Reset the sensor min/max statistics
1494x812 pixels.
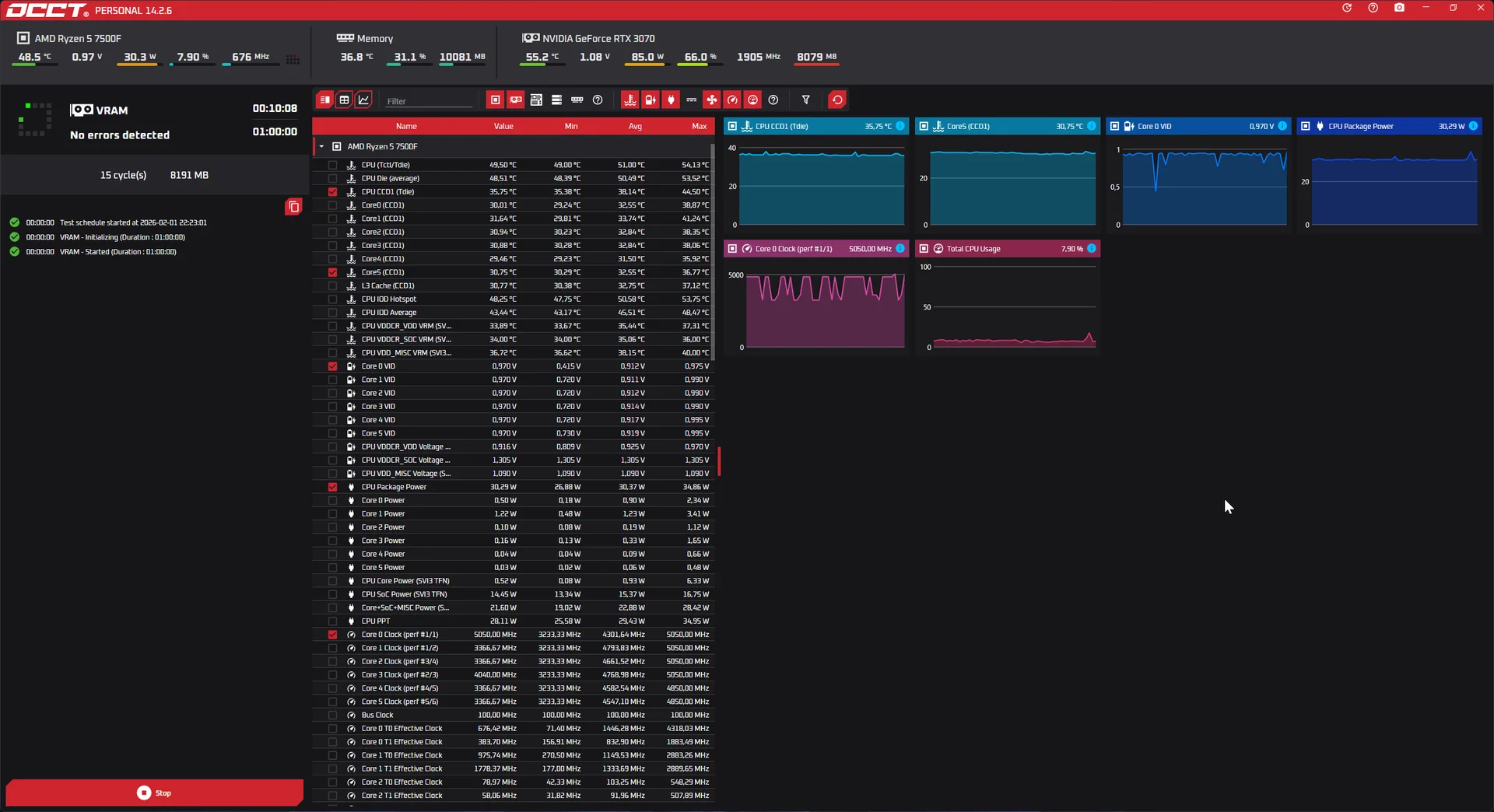tap(837, 100)
